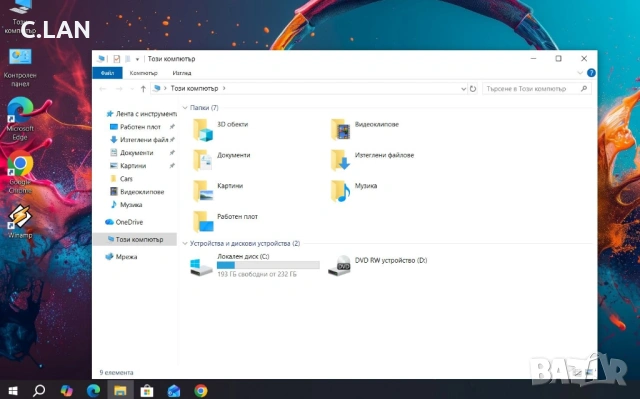
Task: Select the Локален диск (C:) drive
Action: click(255, 265)
